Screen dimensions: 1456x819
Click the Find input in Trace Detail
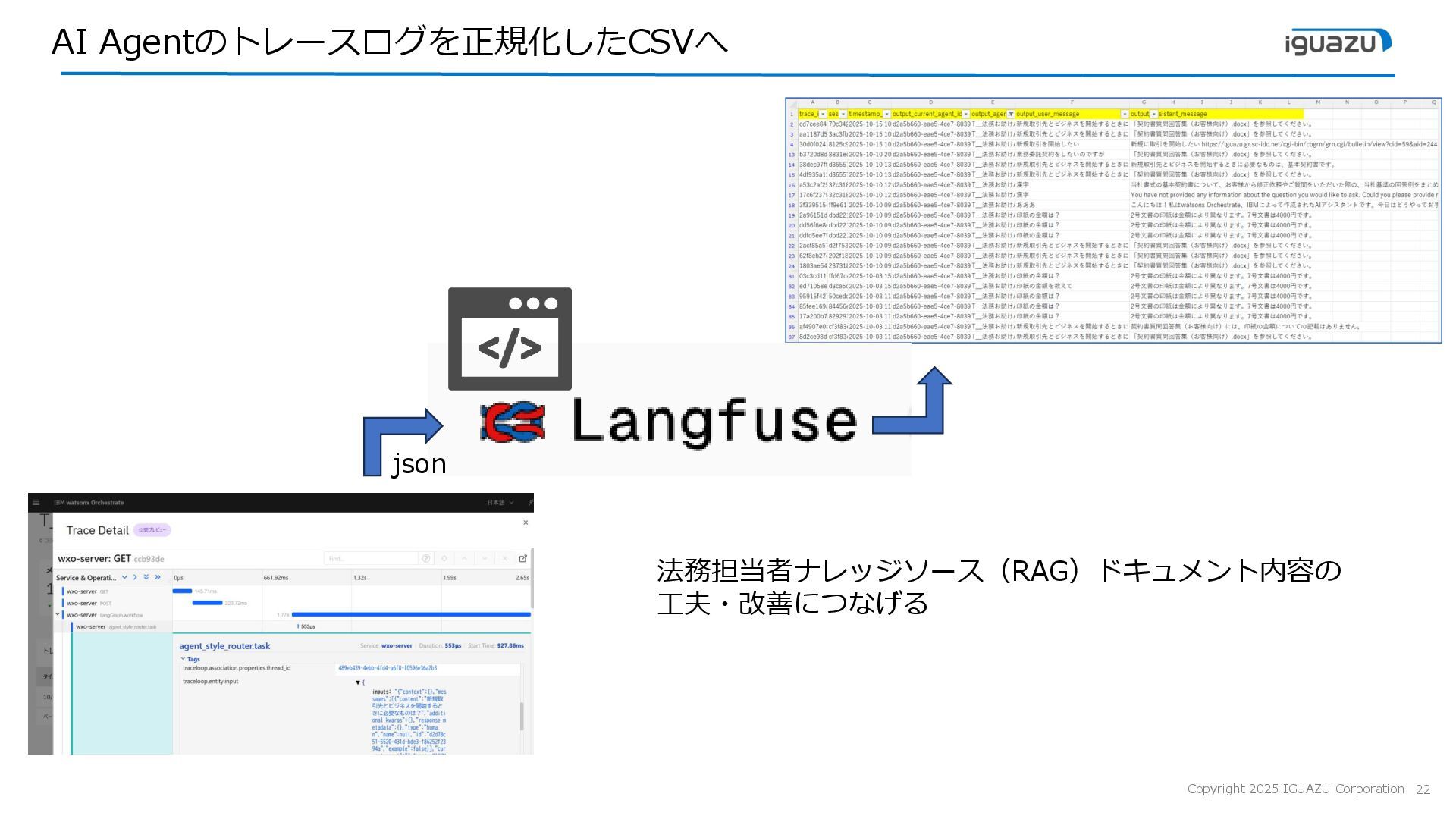pyautogui.click(x=370, y=559)
